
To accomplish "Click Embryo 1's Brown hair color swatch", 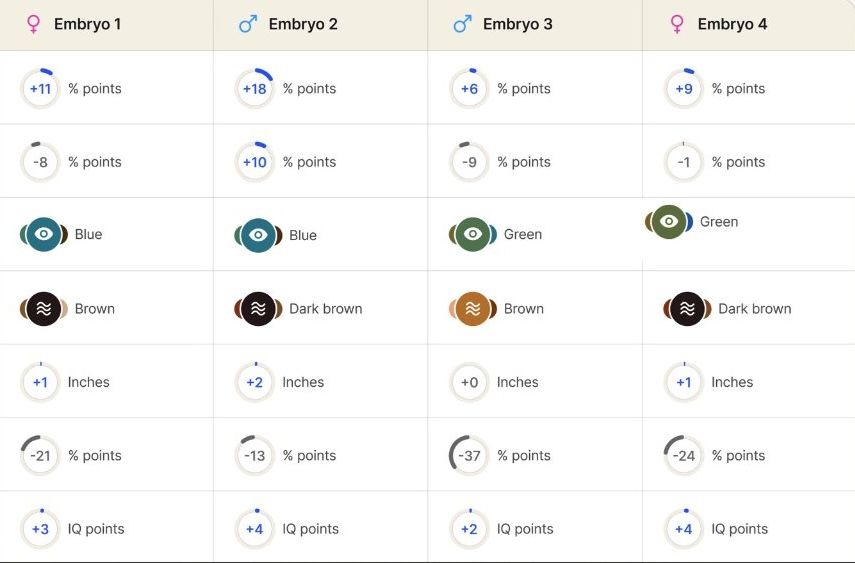I will click(43, 309).
